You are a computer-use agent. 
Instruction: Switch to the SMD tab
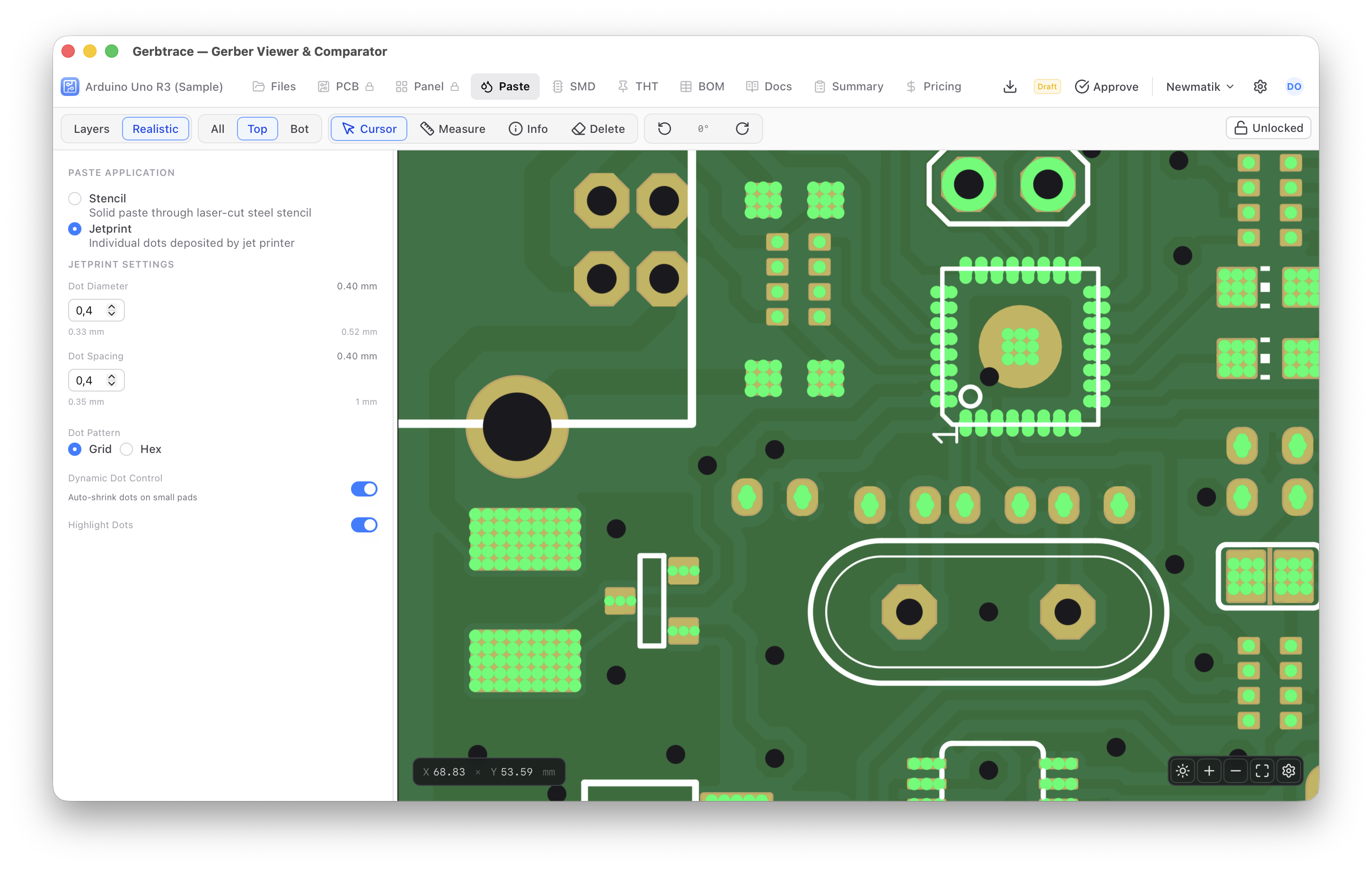pyautogui.click(x=574, y=87)
